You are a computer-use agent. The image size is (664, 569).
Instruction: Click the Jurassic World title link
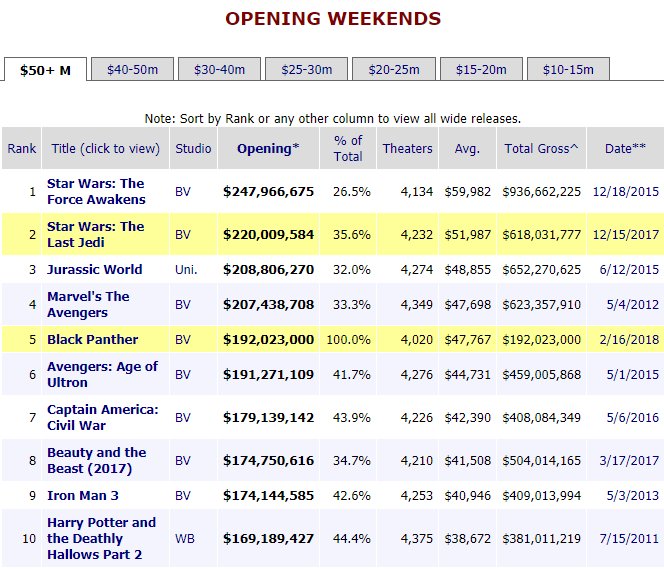pos(94,269)
